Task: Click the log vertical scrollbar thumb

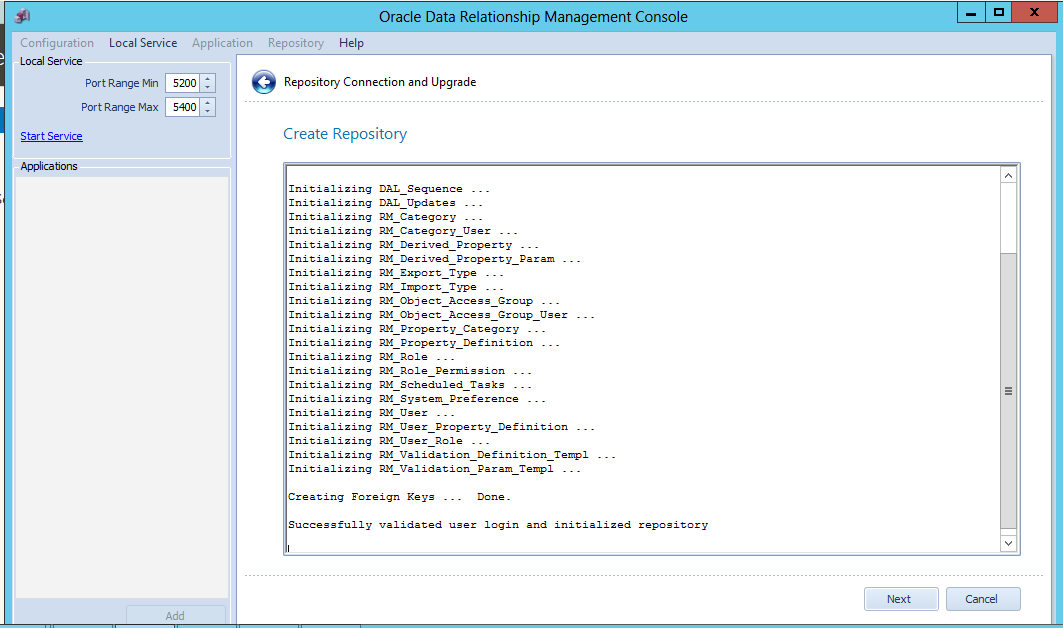Action: [x=1008, y=391]
